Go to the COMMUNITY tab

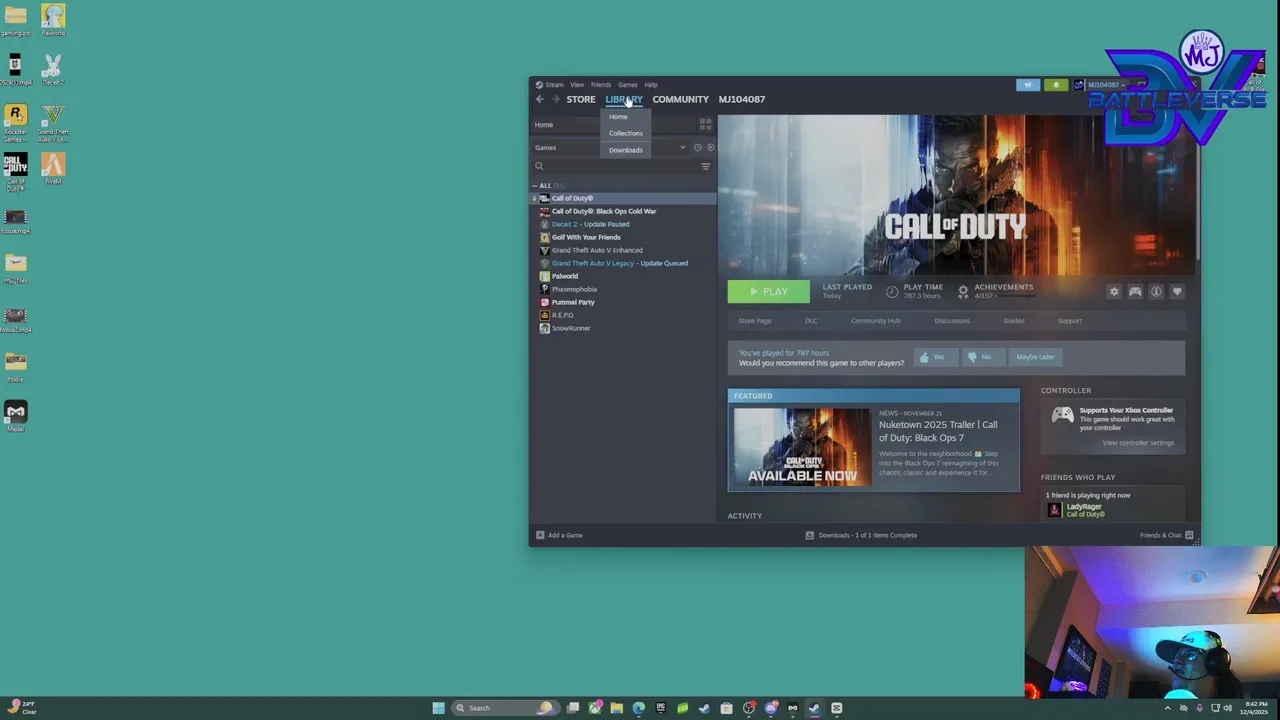pyautogui.click(x=680, y=99)
